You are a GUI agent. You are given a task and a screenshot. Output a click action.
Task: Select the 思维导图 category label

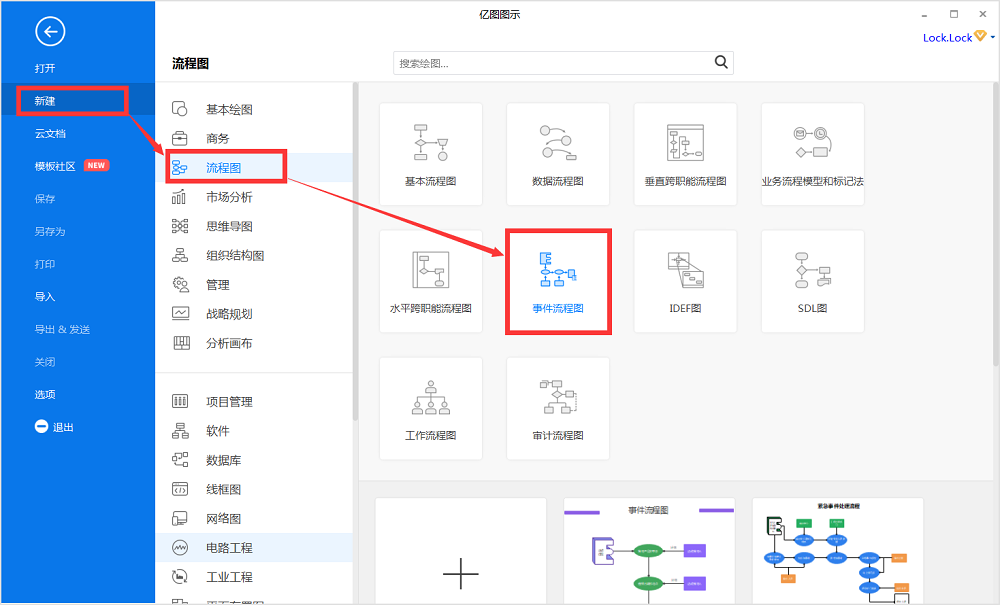click(229, 226)
